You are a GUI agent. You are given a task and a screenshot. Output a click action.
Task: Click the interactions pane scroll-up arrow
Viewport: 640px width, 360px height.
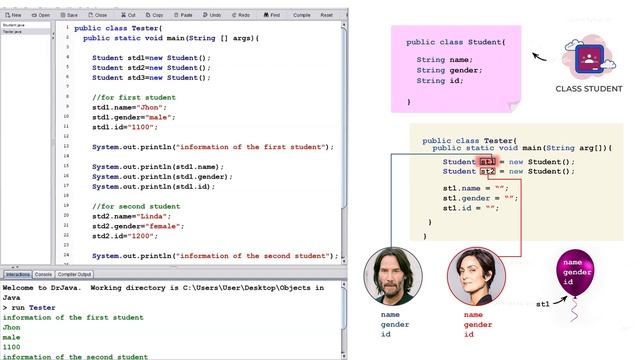tap(344, 284)
